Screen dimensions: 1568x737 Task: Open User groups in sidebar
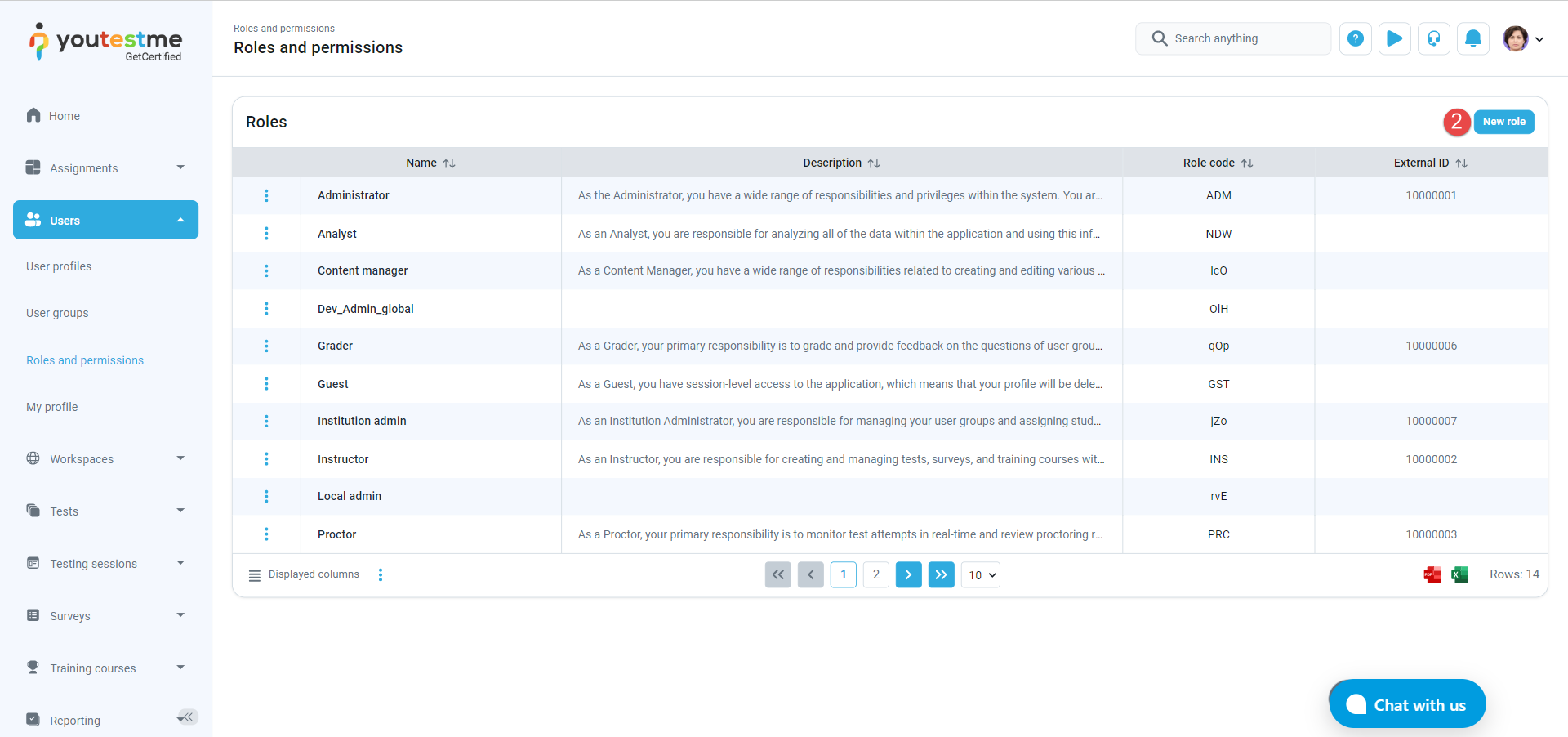click(57, 313)
